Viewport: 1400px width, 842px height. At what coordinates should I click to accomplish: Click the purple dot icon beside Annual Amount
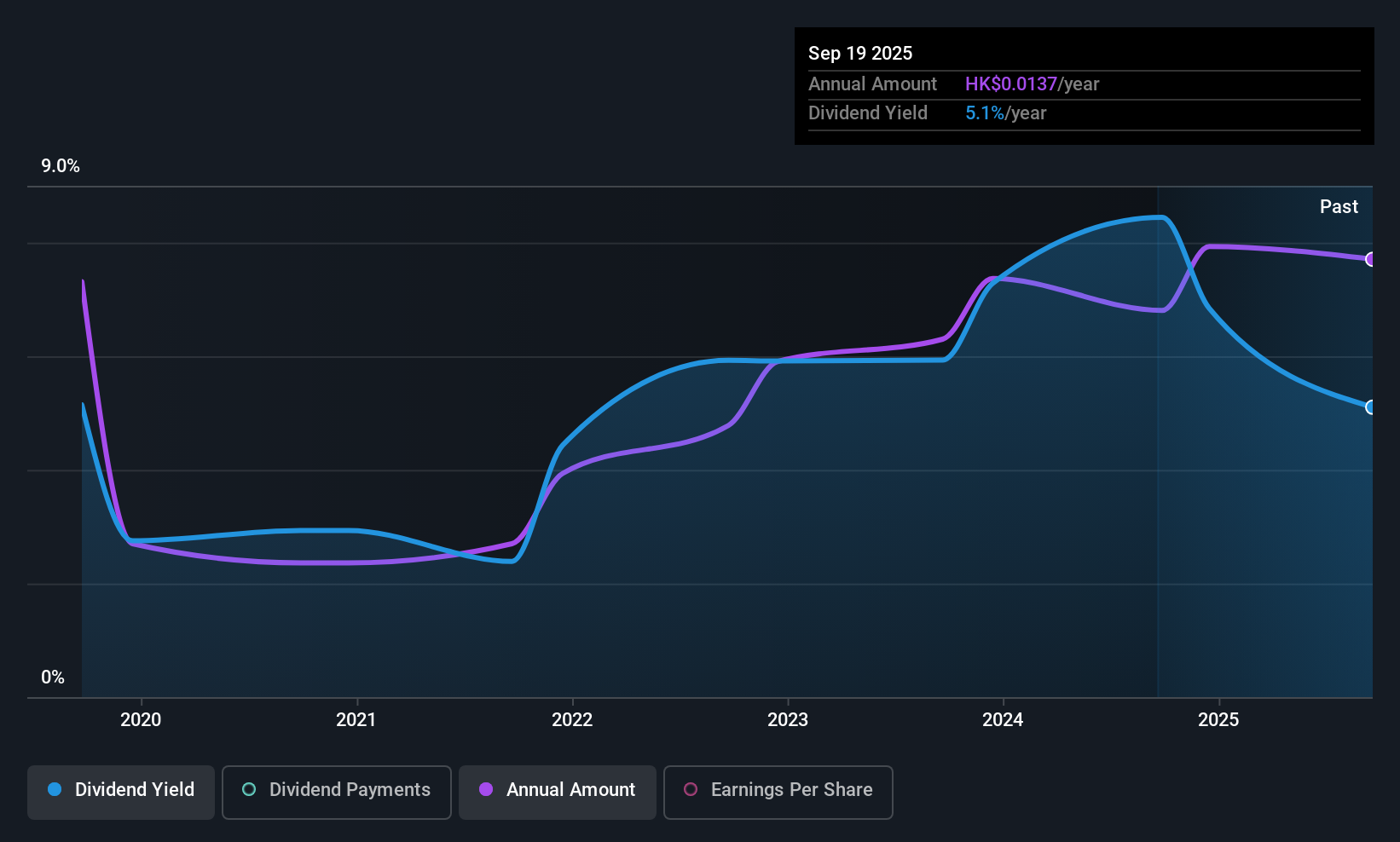(486, 789)
